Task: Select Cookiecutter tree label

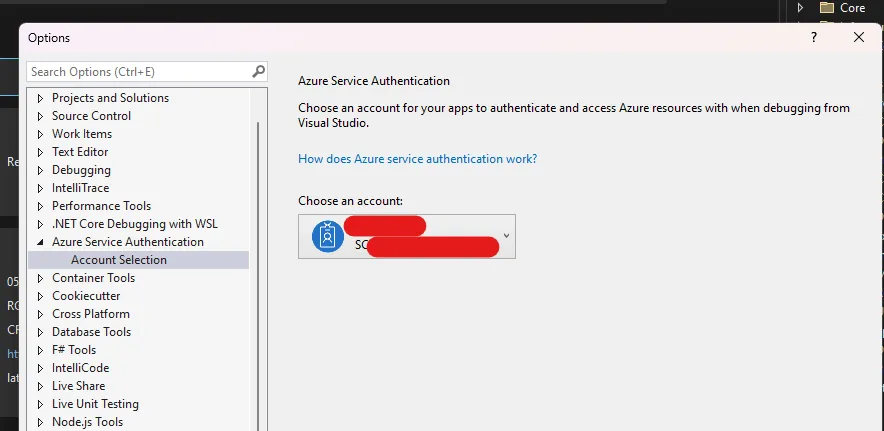Action: [86, 296]
